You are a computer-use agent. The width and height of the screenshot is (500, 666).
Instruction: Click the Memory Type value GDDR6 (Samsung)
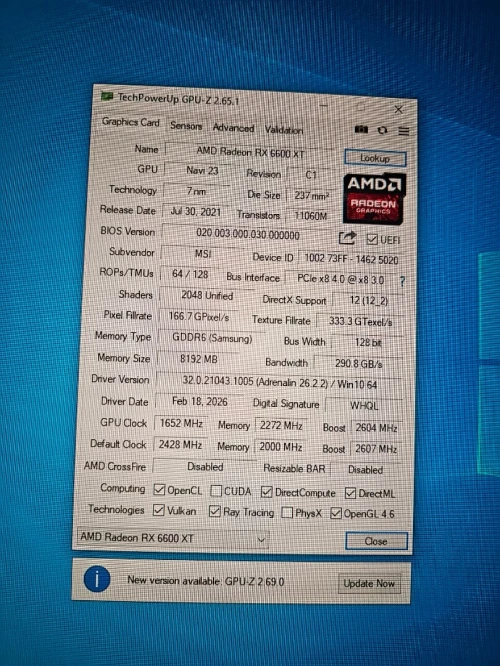212,338
